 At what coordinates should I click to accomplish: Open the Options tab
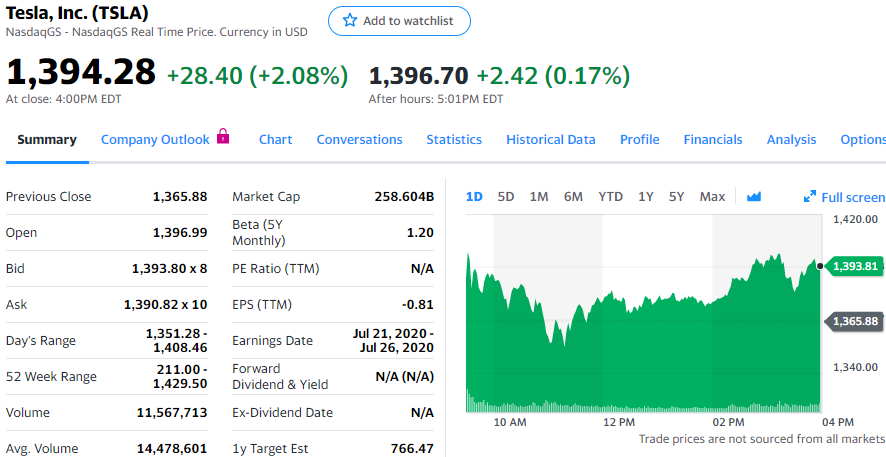(x=862, y=140)
